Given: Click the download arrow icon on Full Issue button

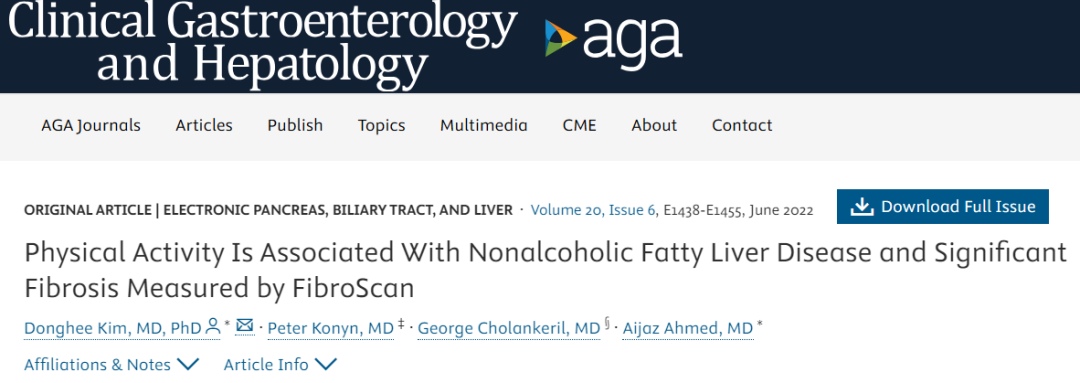Looking at the screenshot, I should point(862,207).
